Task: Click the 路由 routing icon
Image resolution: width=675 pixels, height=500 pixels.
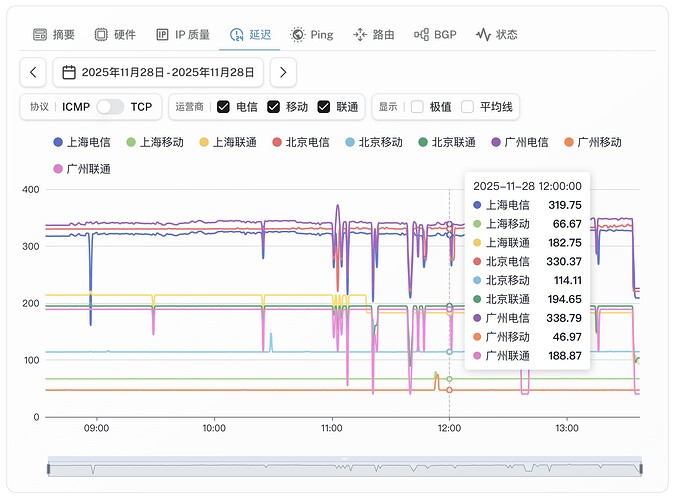Action: point(359,34)
